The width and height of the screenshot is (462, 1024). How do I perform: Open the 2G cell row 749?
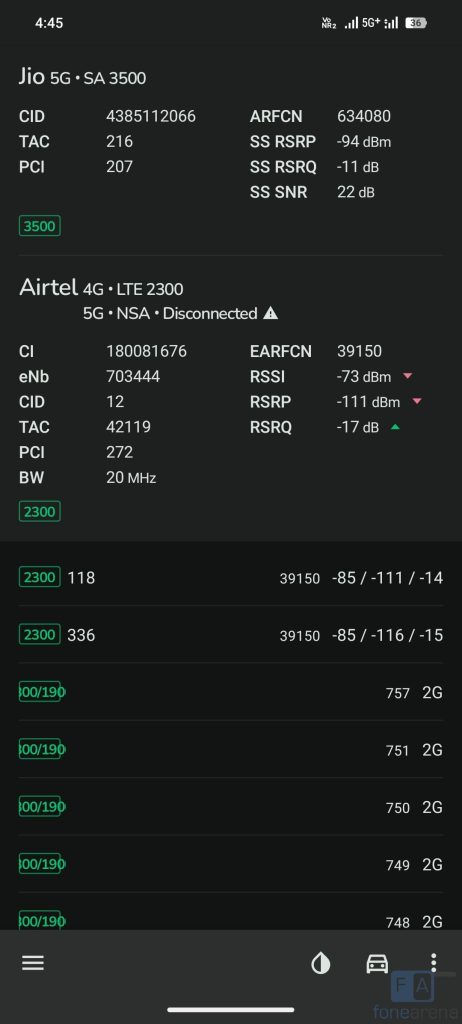click(x=231, y=865)
